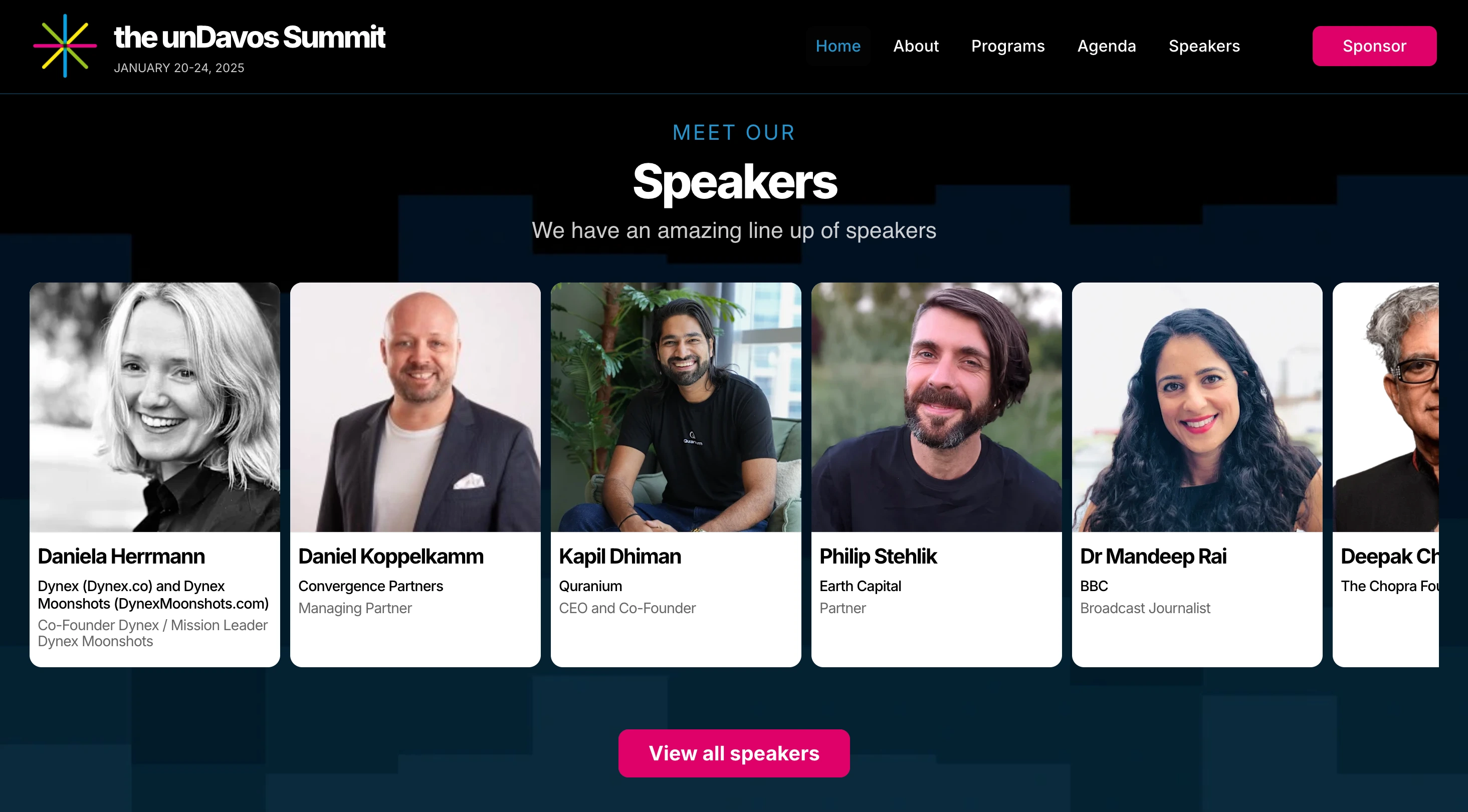Select Daniel Koppelkamm's portrait

415,407
